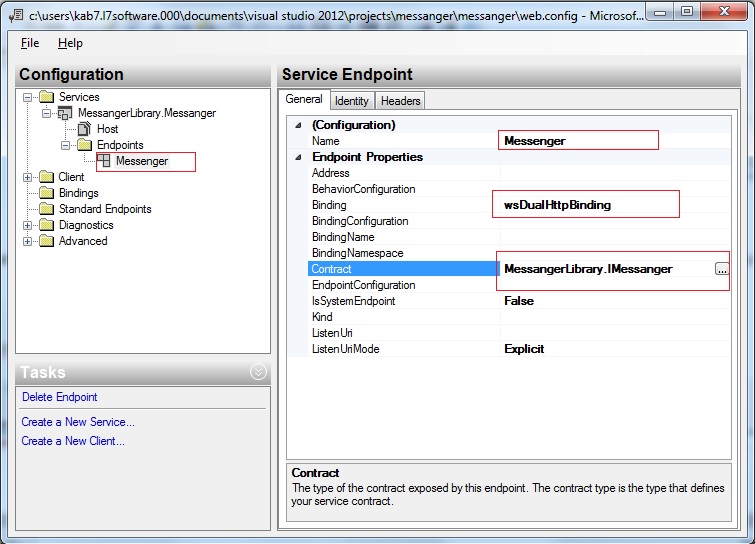Click the Host document icon

tap(84, 129)
